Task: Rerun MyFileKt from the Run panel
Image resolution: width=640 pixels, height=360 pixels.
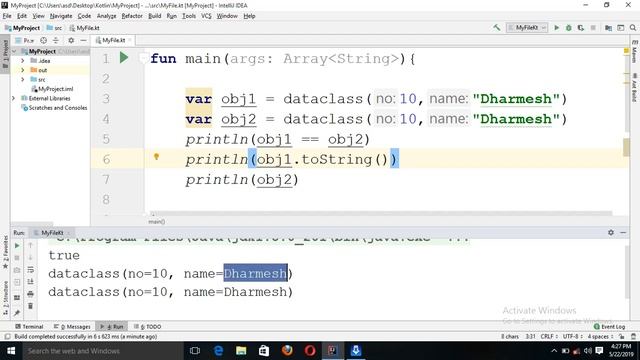Action: 17,246
